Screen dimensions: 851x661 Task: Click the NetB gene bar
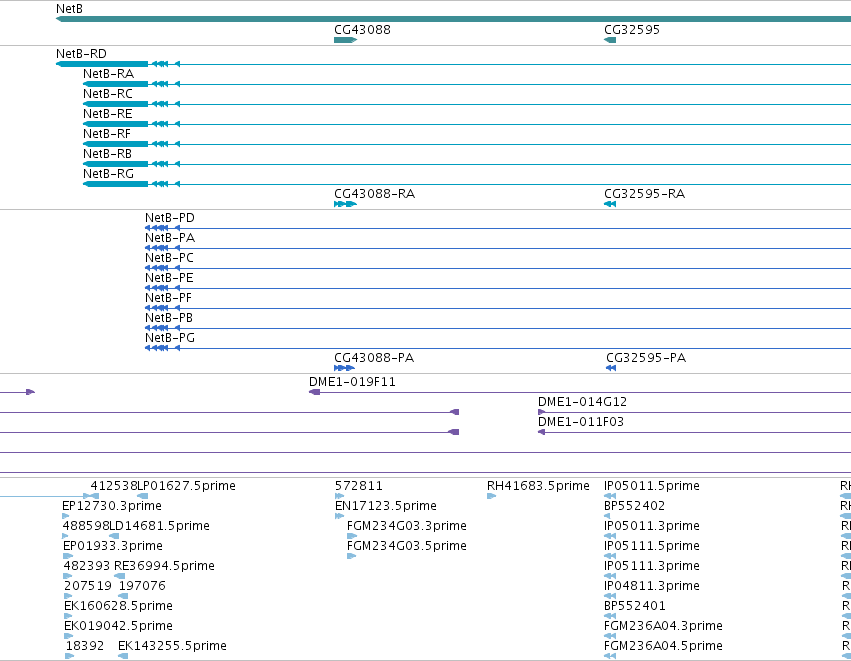(453, 20)
